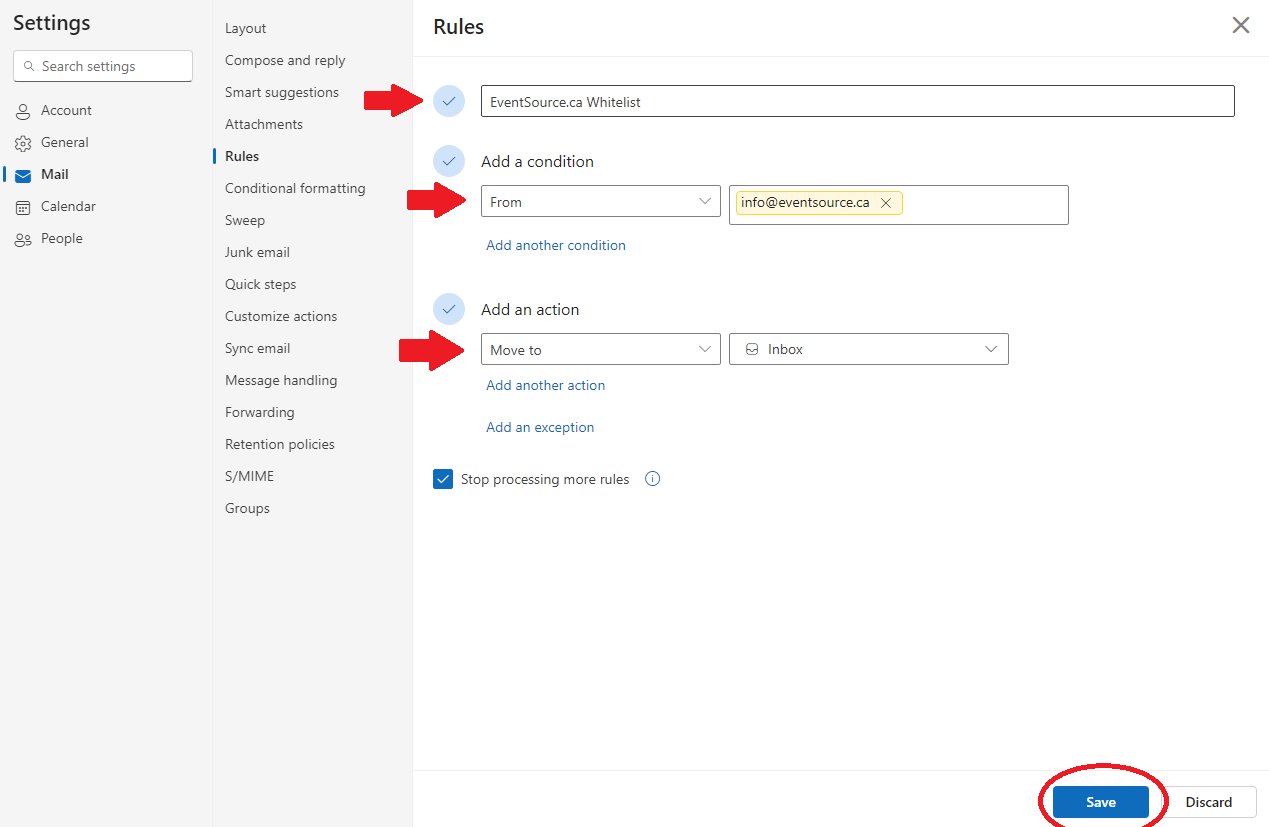Image resolution: width=1269 pixels, height=827 pixels.
Task: Click the Discard button
Action: click(x=1209, y=802)
